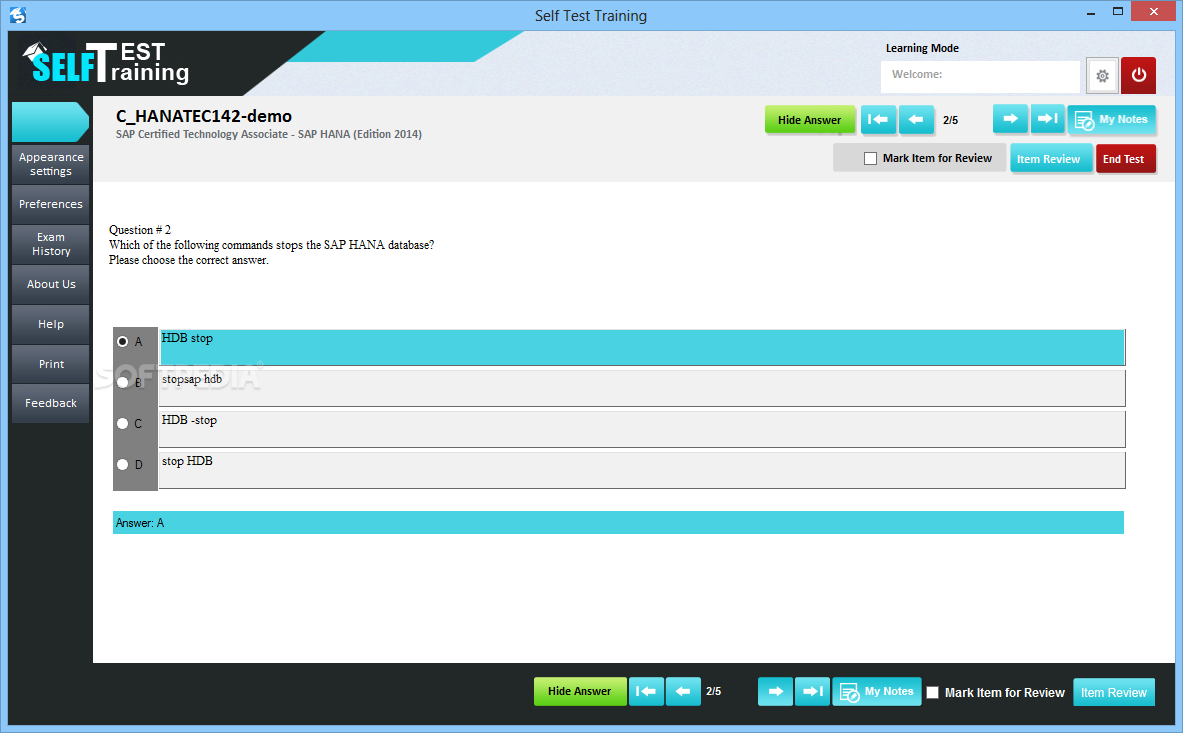The image size is (1183, 733).
Task: Close the Self Test Training window
Action: pos(1154,11)
